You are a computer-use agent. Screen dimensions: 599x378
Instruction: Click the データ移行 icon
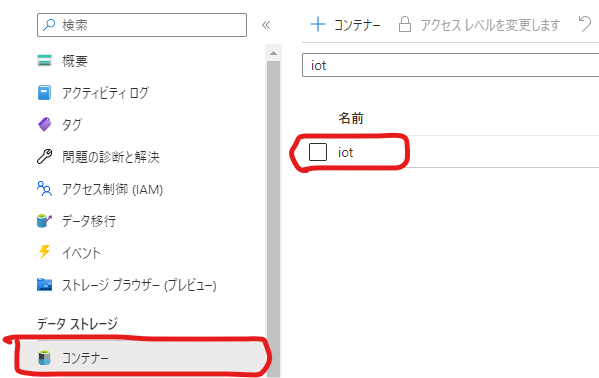click(x=44, y=221)
